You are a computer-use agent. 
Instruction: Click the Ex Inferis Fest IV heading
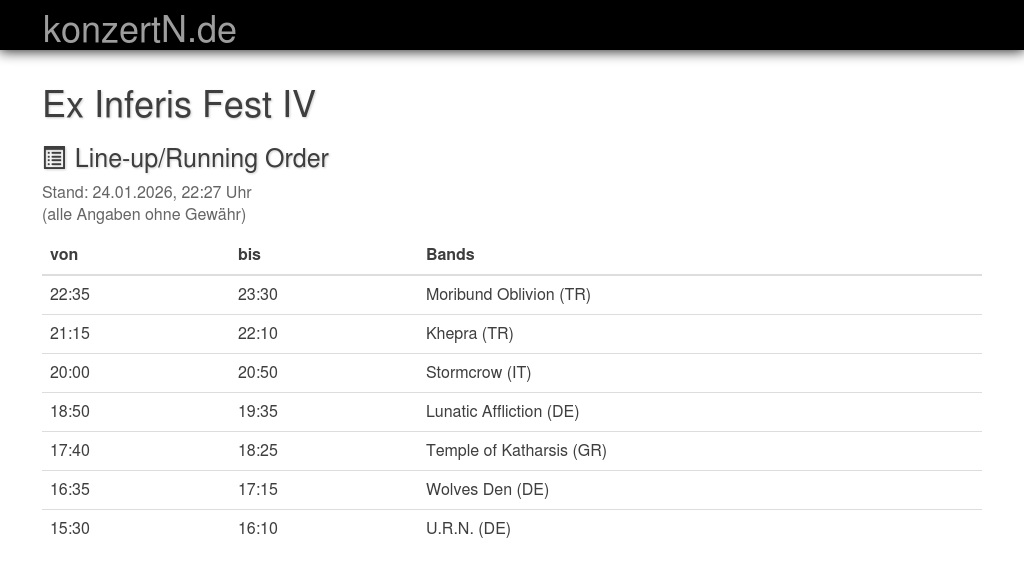179,104
